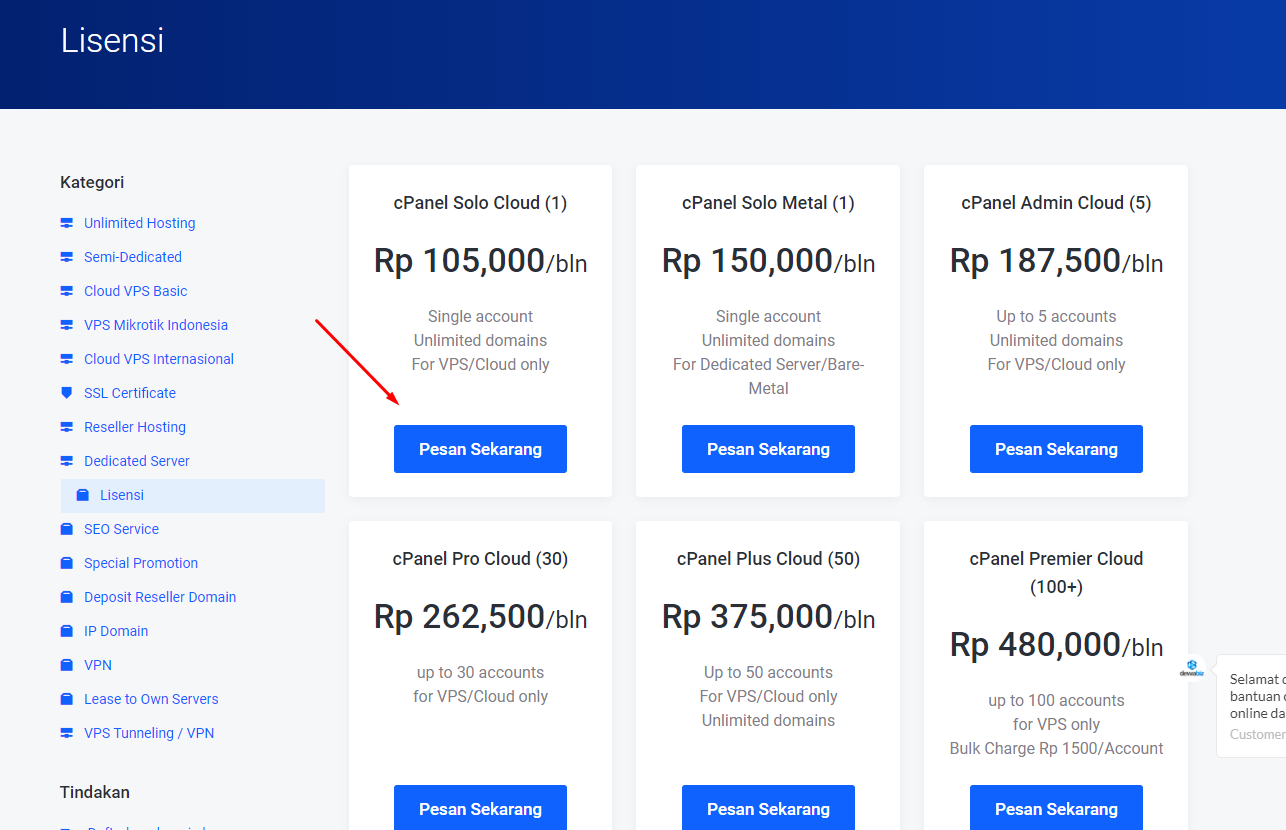Click the shield icon beside SSL Certificate
The image size is (1286, 830).
point(67,393)
